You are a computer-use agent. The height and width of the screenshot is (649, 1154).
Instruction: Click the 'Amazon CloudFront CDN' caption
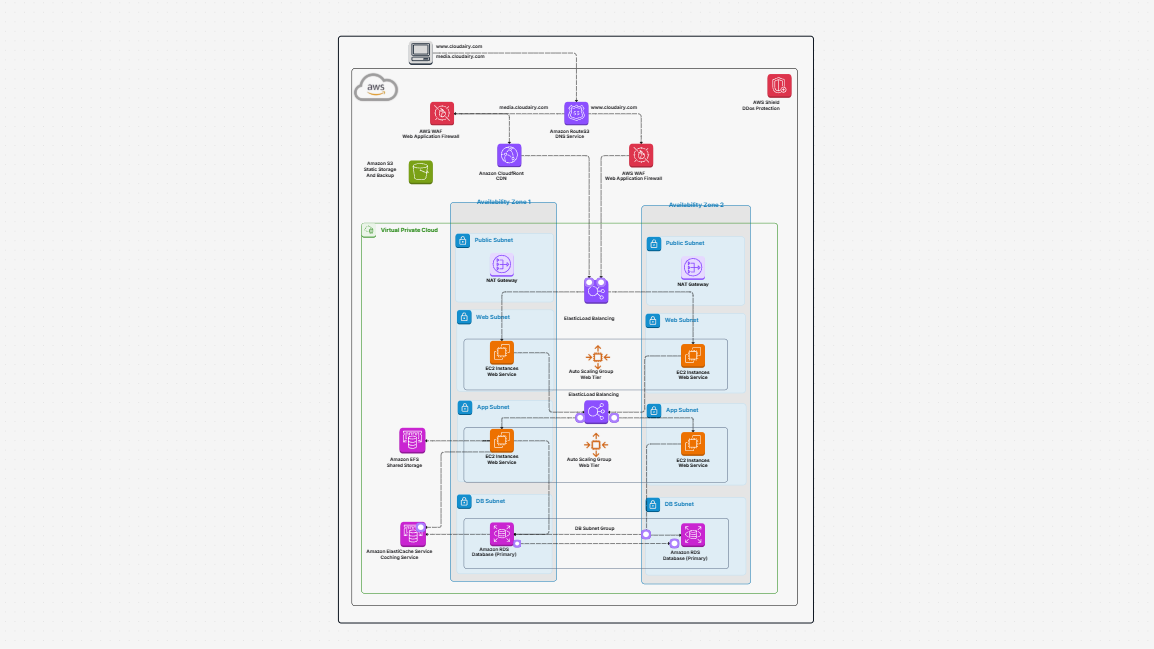tap(501, 176)
